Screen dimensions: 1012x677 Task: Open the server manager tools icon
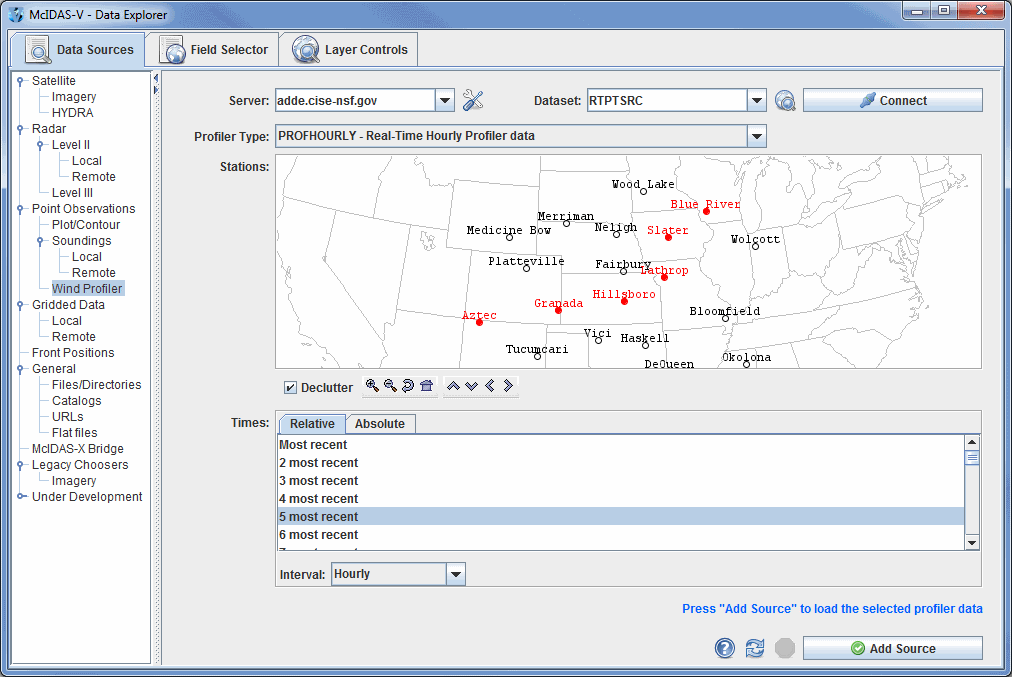tap(472, 100)
